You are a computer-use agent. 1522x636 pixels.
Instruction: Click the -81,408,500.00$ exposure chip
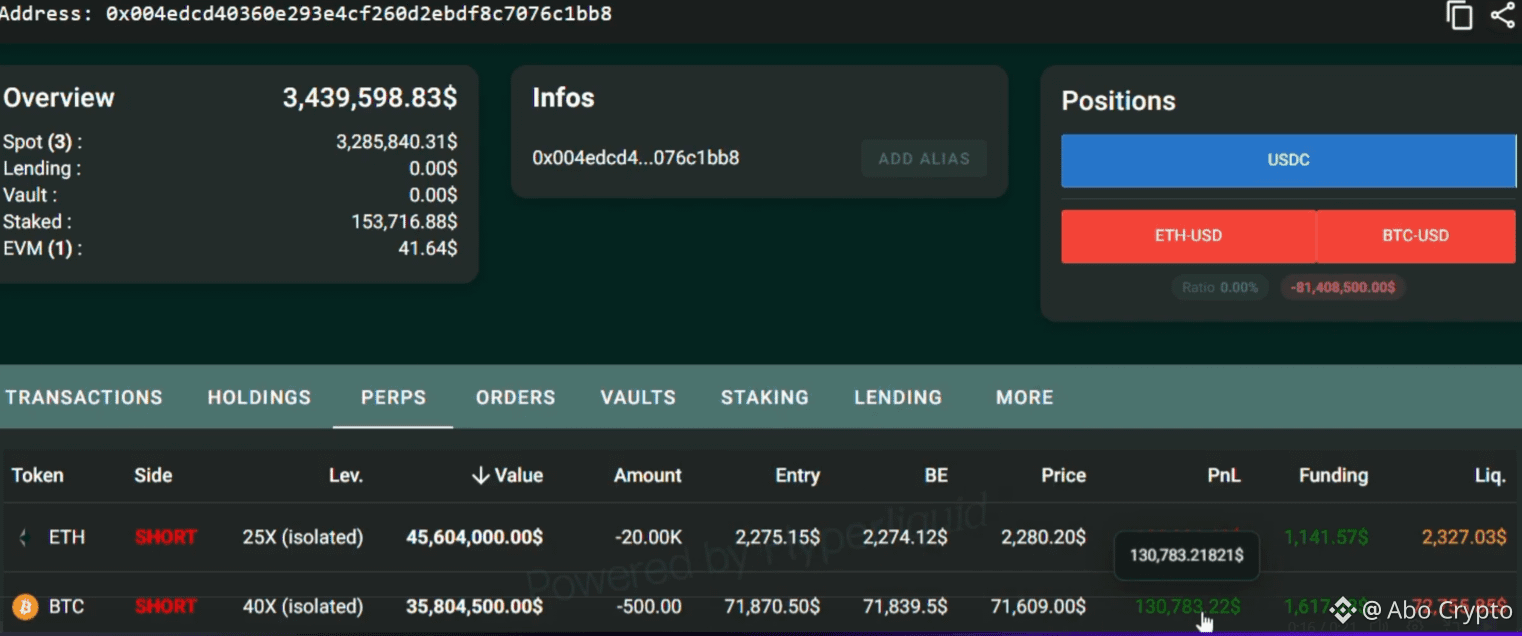tap(1343, 287)
